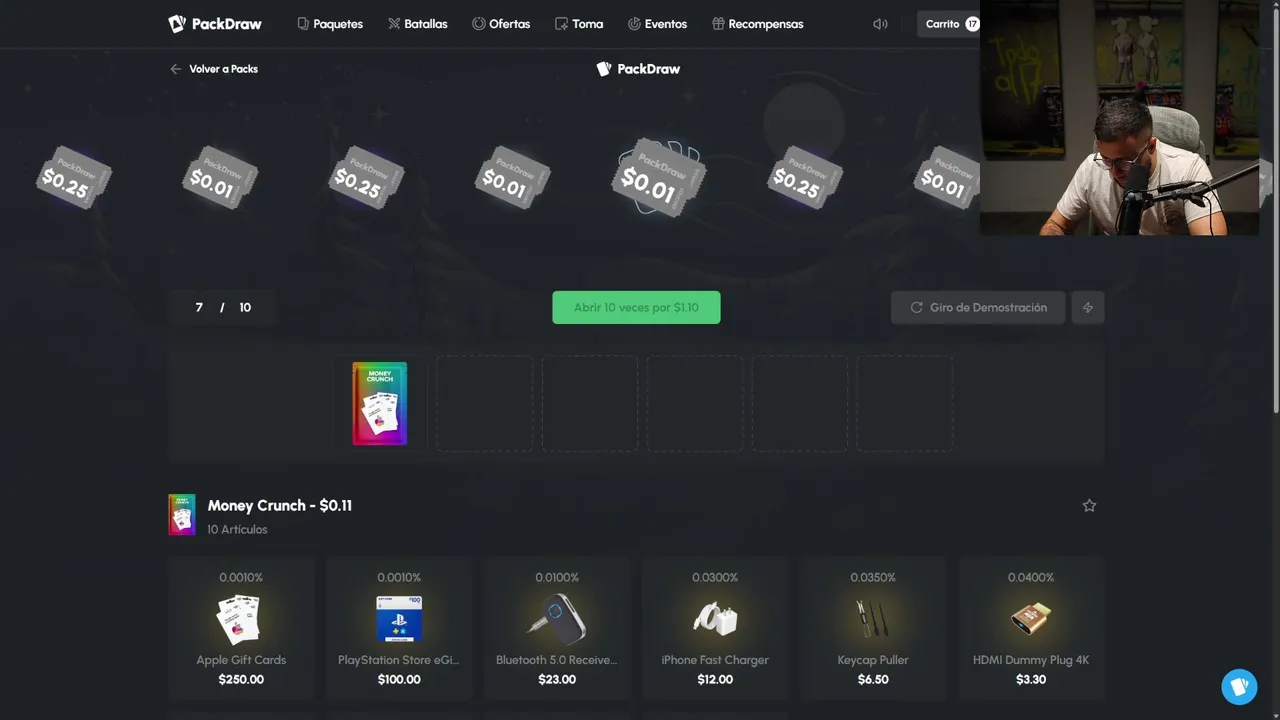
Task: Open the Apple Gift Cards item
Action: (x=241, y=629)
